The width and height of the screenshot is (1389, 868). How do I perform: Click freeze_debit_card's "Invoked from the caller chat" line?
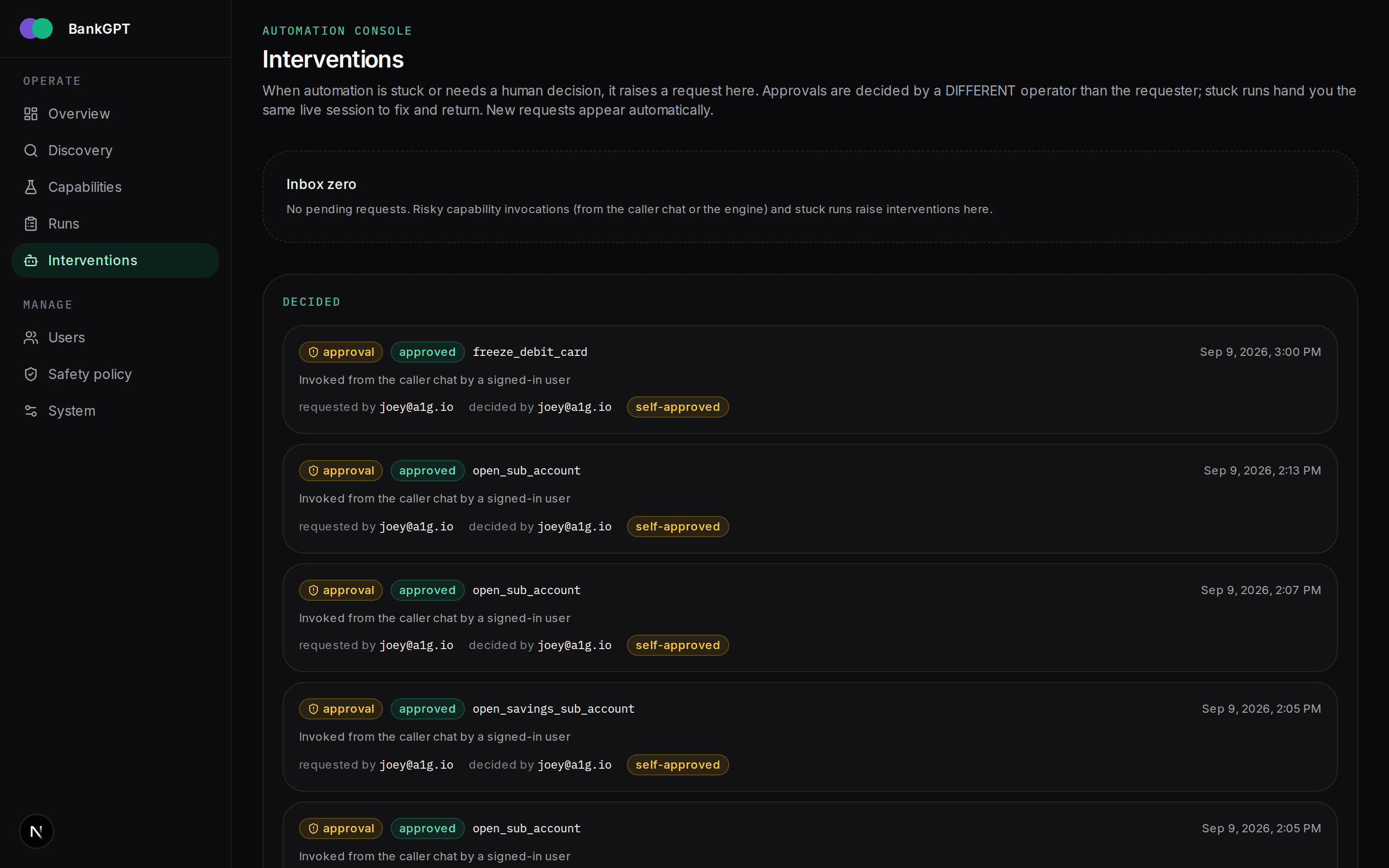(x=435, y=380)
